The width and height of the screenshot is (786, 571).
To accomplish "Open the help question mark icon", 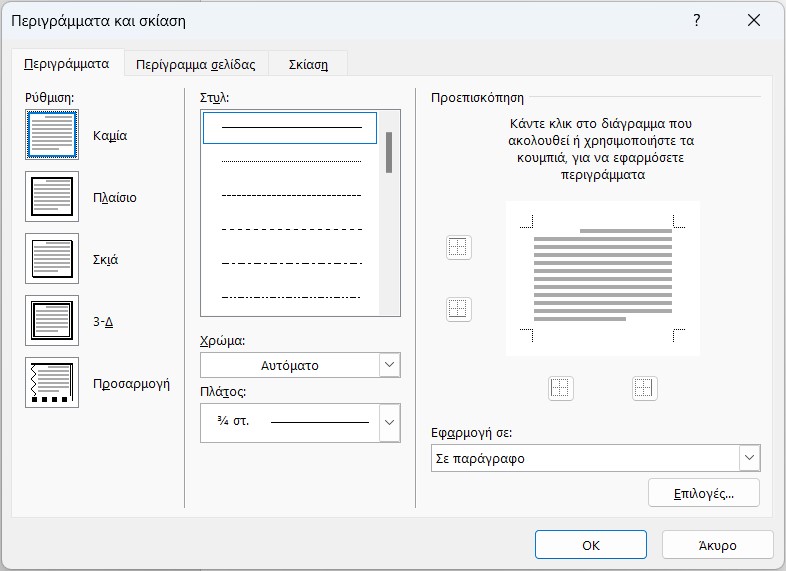I will [x=697, y=21].
